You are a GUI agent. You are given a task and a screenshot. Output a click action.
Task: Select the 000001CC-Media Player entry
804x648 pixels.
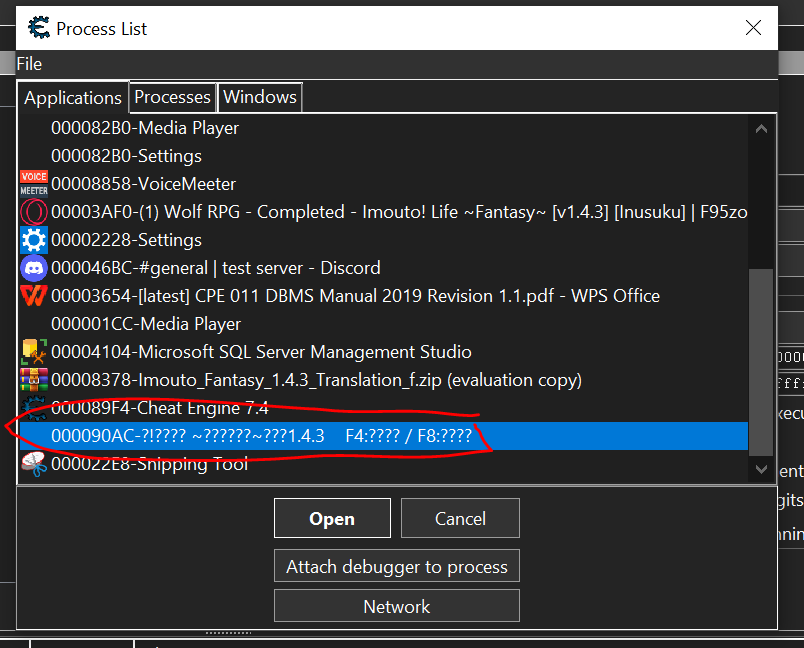click(x=145, y=324)
